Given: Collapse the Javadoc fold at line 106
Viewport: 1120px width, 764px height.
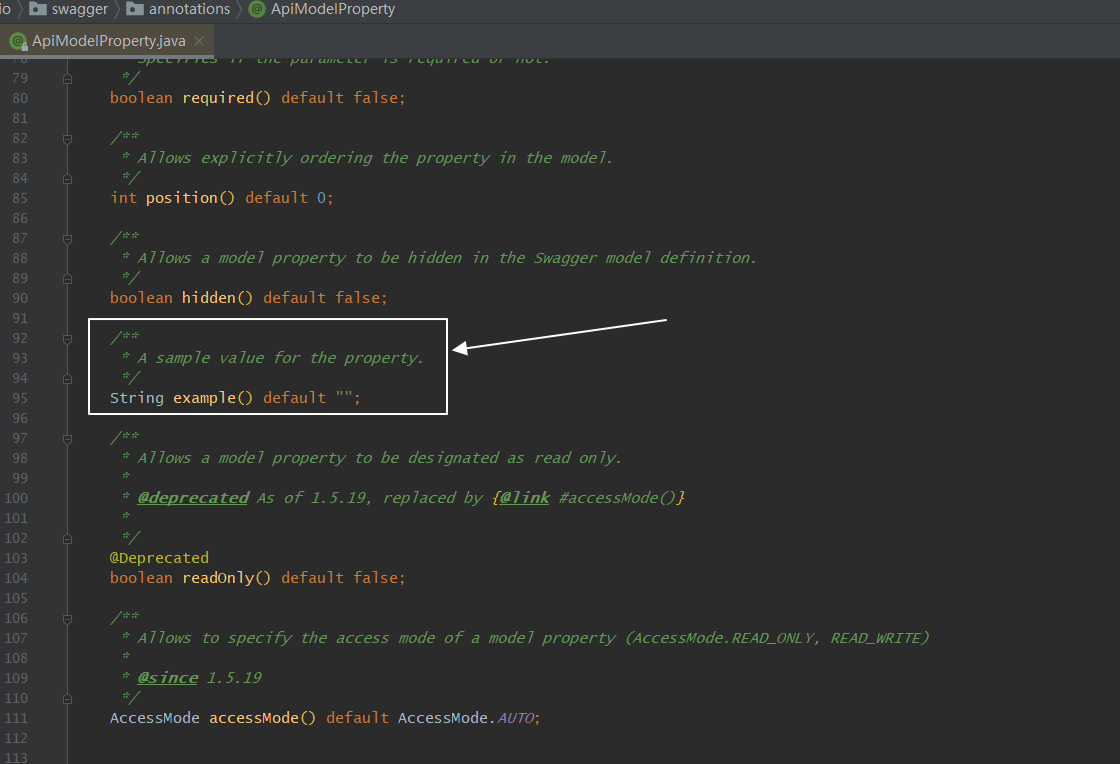Looking at the screenshot, I should click(67, 618).
